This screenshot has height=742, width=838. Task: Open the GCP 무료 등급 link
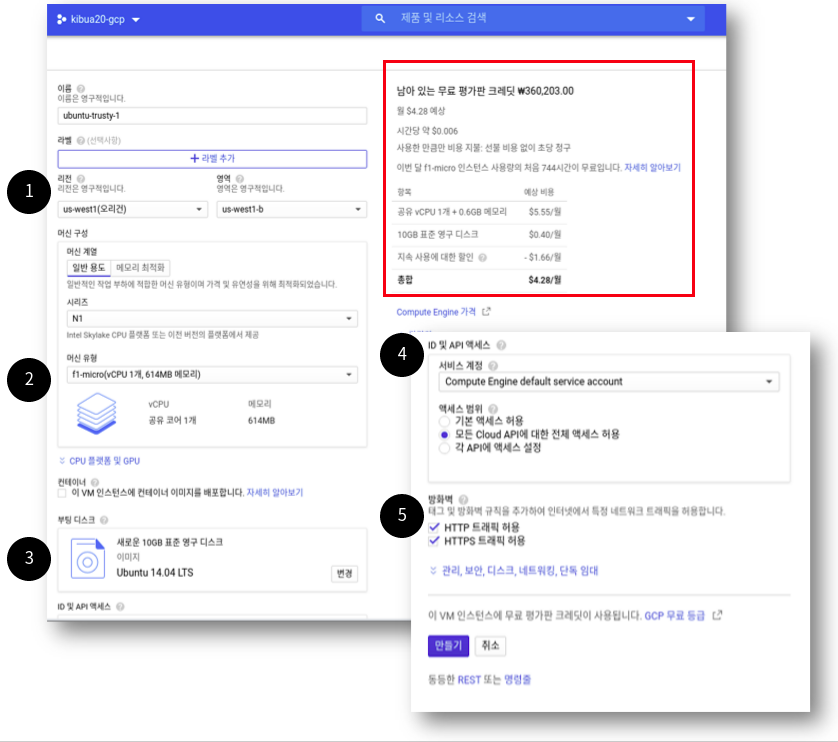(x=674, y=616)
